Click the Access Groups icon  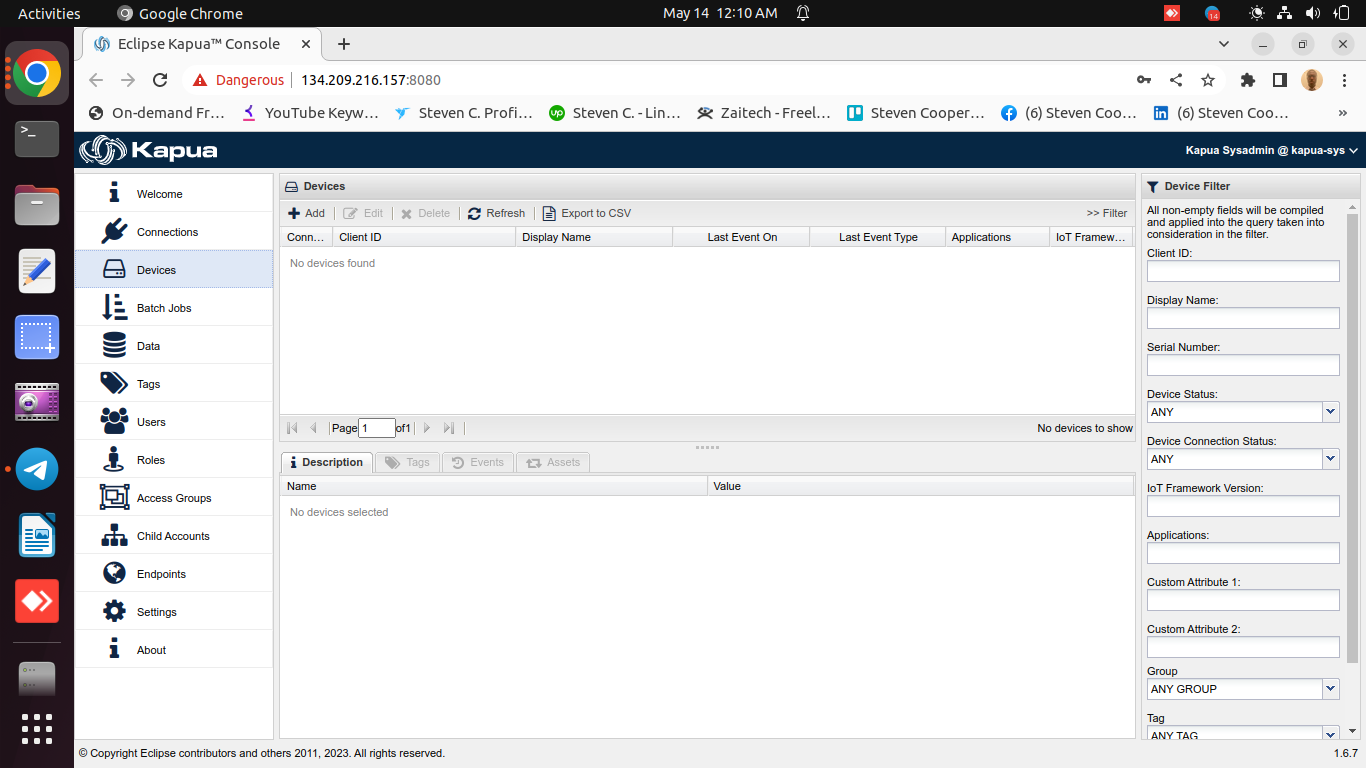pyautogui.click(x=115, y=497)
